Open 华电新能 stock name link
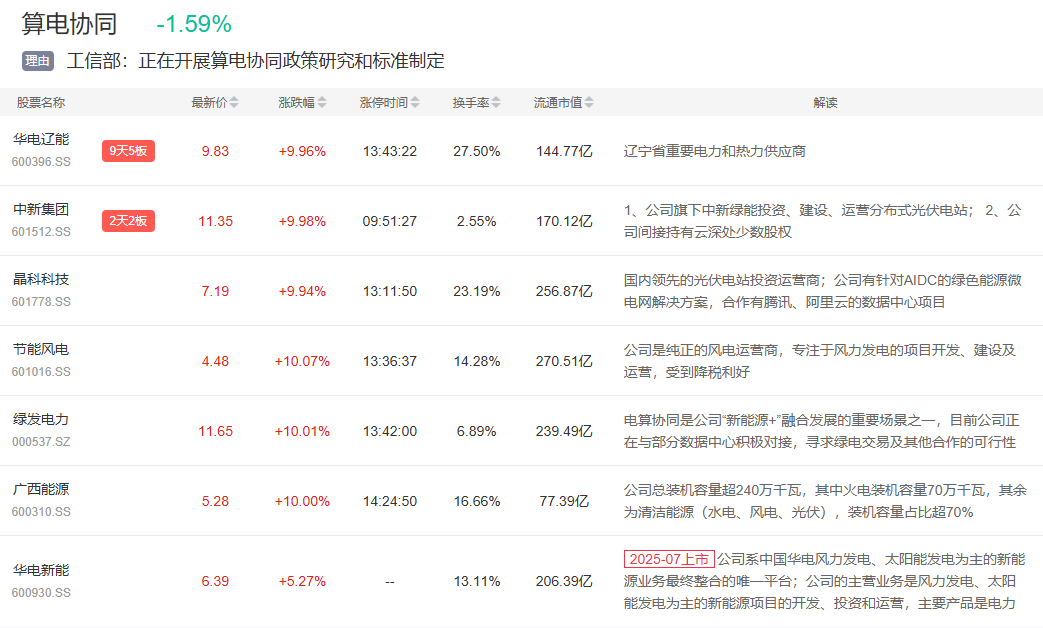1043x628 pixels. coord(41,569)
